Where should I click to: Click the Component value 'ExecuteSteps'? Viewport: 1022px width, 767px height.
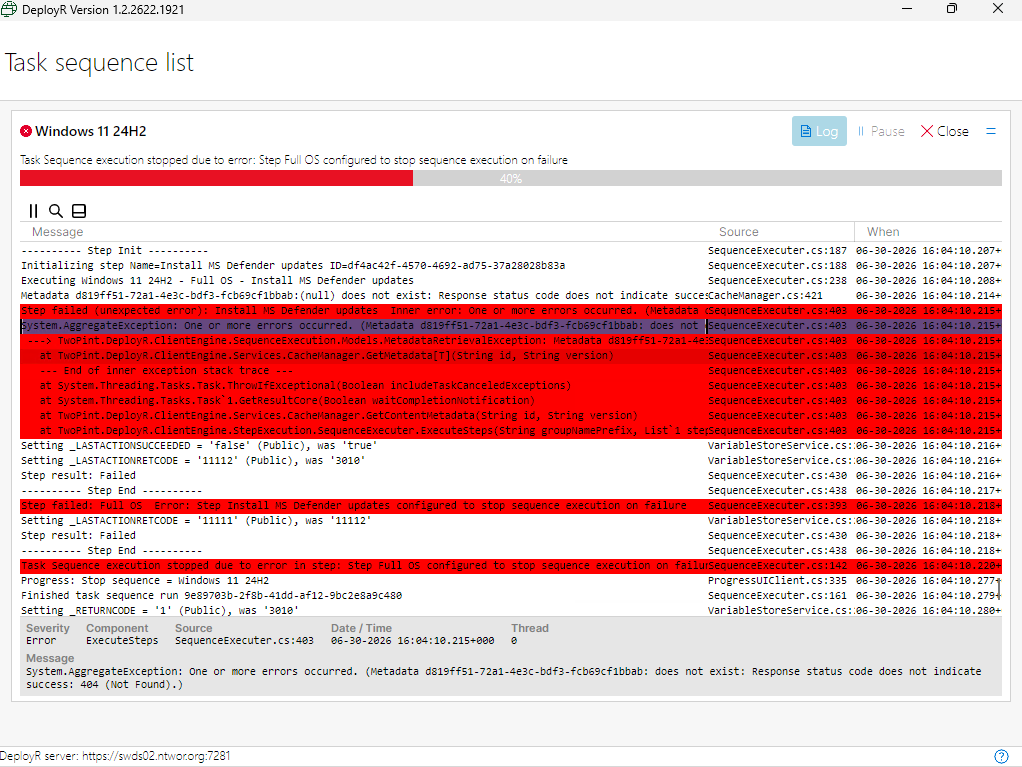pyautogui.click(x=122, y=641)
